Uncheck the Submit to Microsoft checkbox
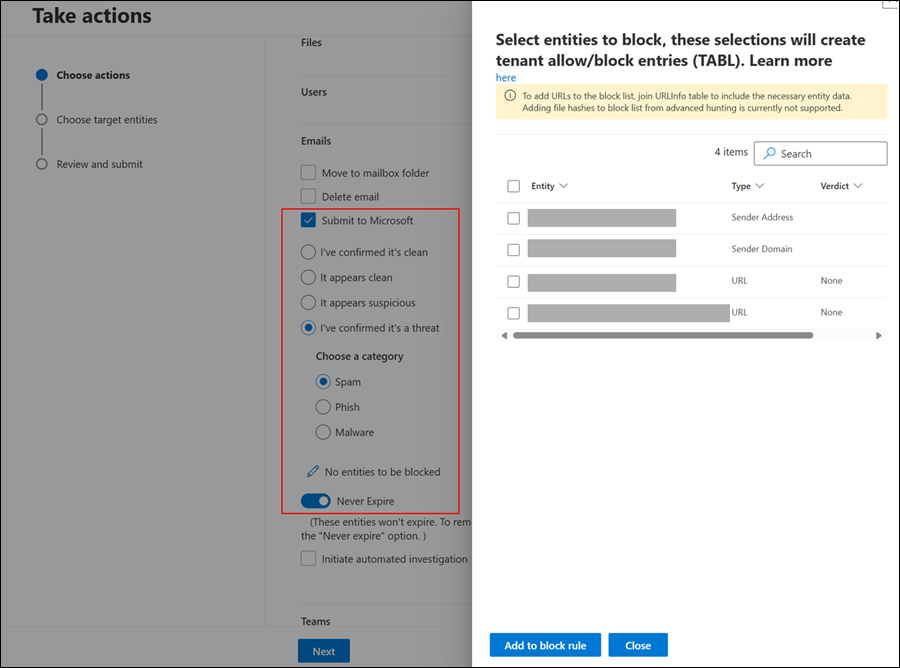 coord(309,220)
